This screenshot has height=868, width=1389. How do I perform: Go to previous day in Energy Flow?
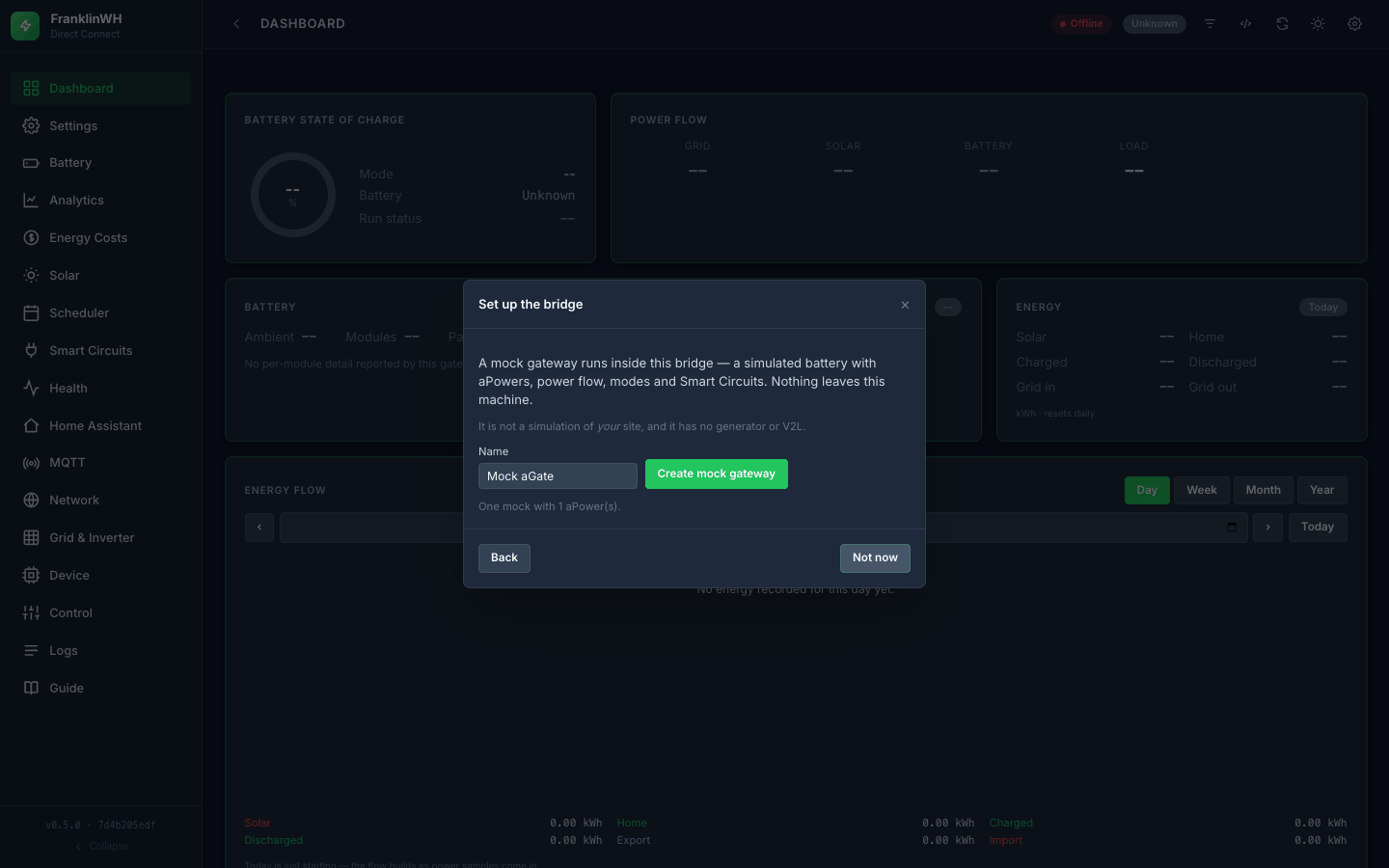(x=259, y=528)
